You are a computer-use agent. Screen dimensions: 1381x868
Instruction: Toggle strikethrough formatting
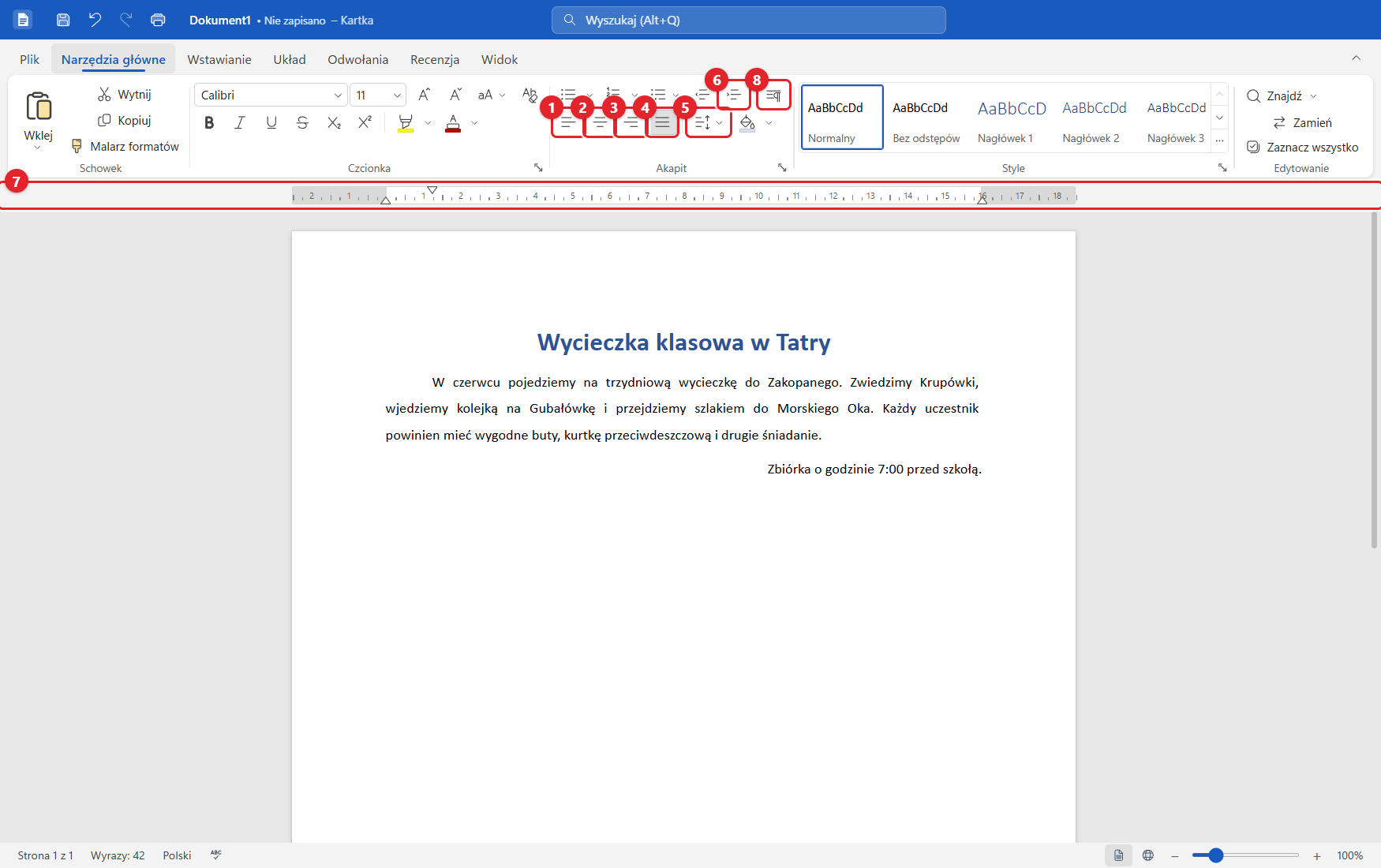coord(302,122)
